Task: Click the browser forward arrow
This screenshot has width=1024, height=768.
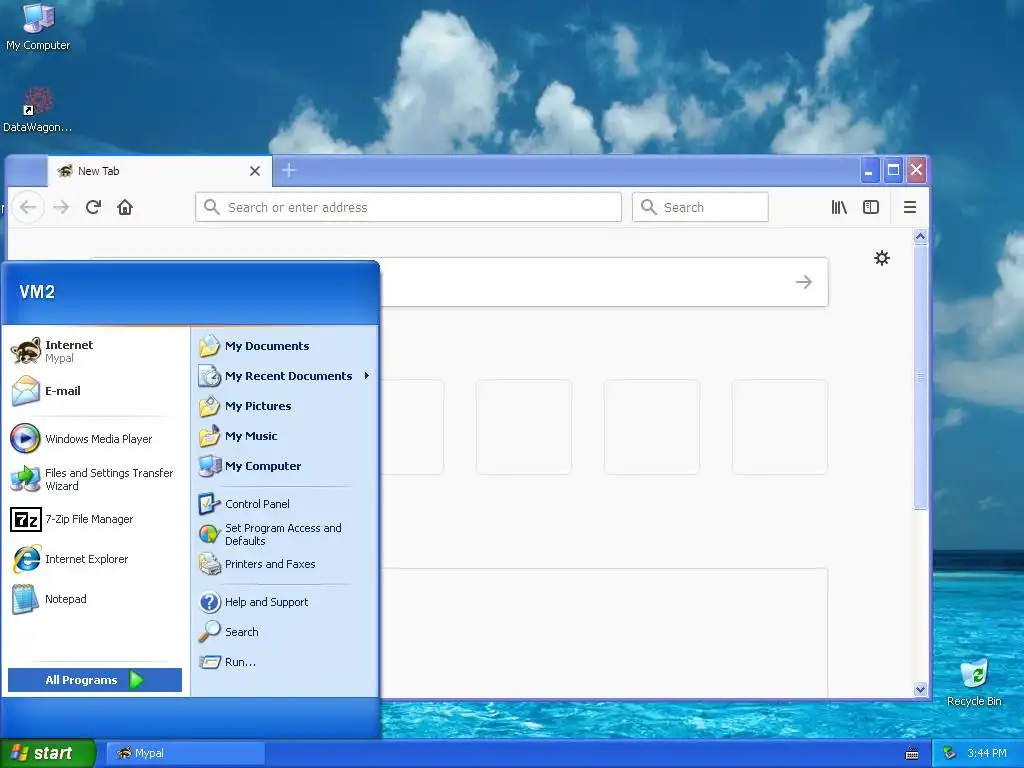Action: [61, 207]
